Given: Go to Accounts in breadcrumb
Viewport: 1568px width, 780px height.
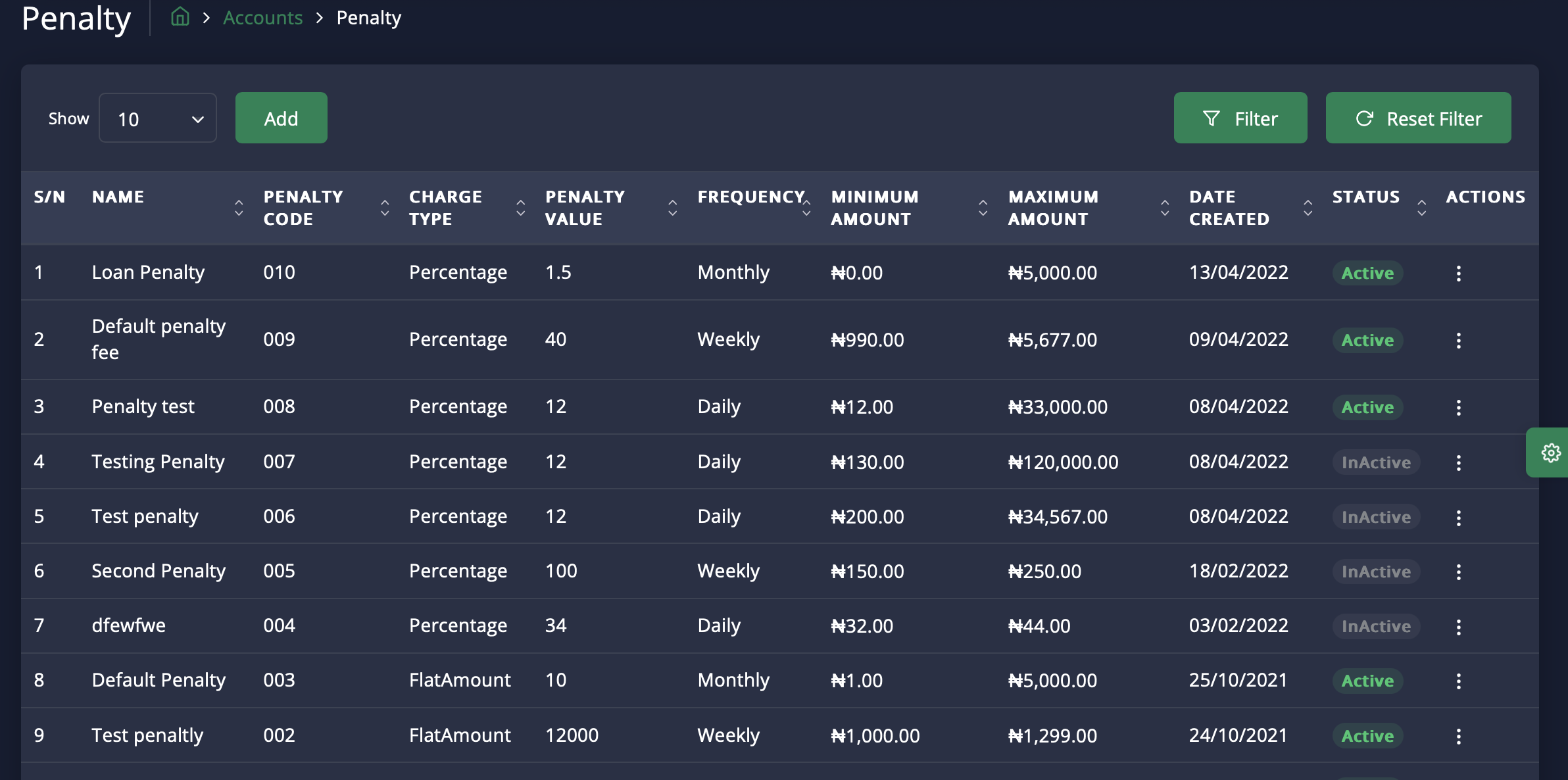Looking at the screenshot, I should (x=262, y=18).
